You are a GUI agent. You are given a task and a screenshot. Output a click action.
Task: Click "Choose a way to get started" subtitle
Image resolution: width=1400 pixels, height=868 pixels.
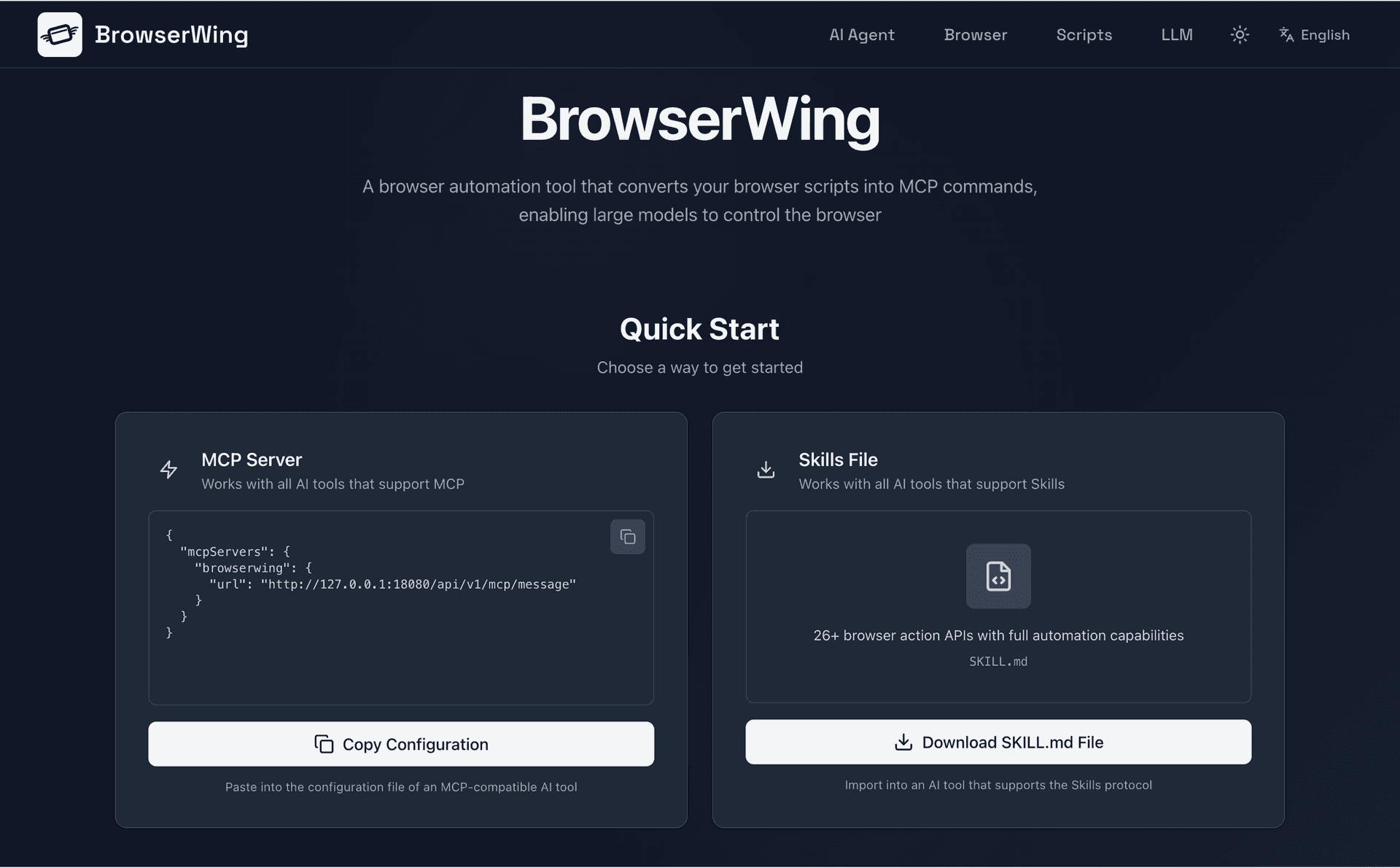tap(699, 368)
